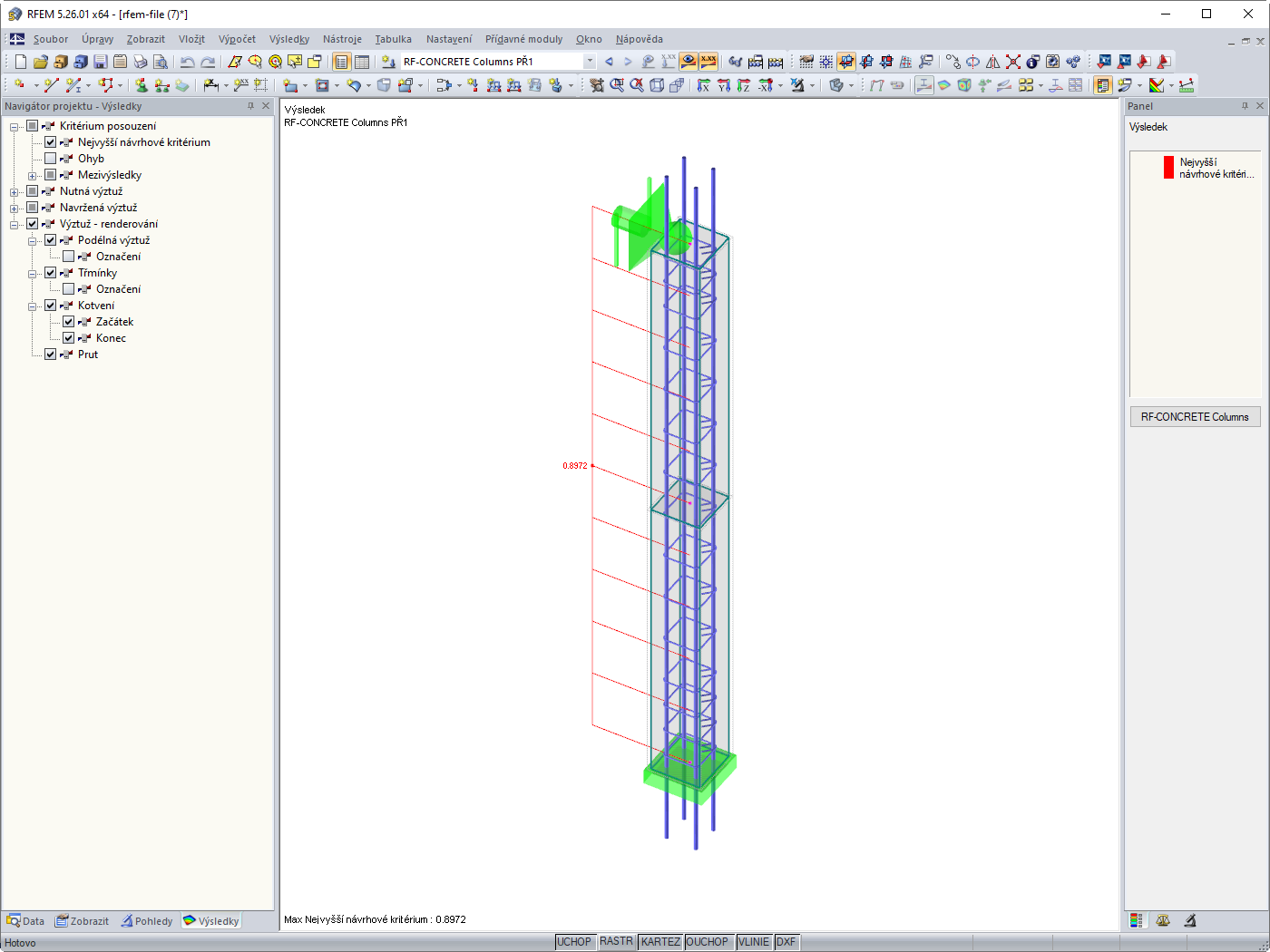The image size is (1270, 952).
Task: Close the Navigátor projektu panel
Action: coord(266,106)
